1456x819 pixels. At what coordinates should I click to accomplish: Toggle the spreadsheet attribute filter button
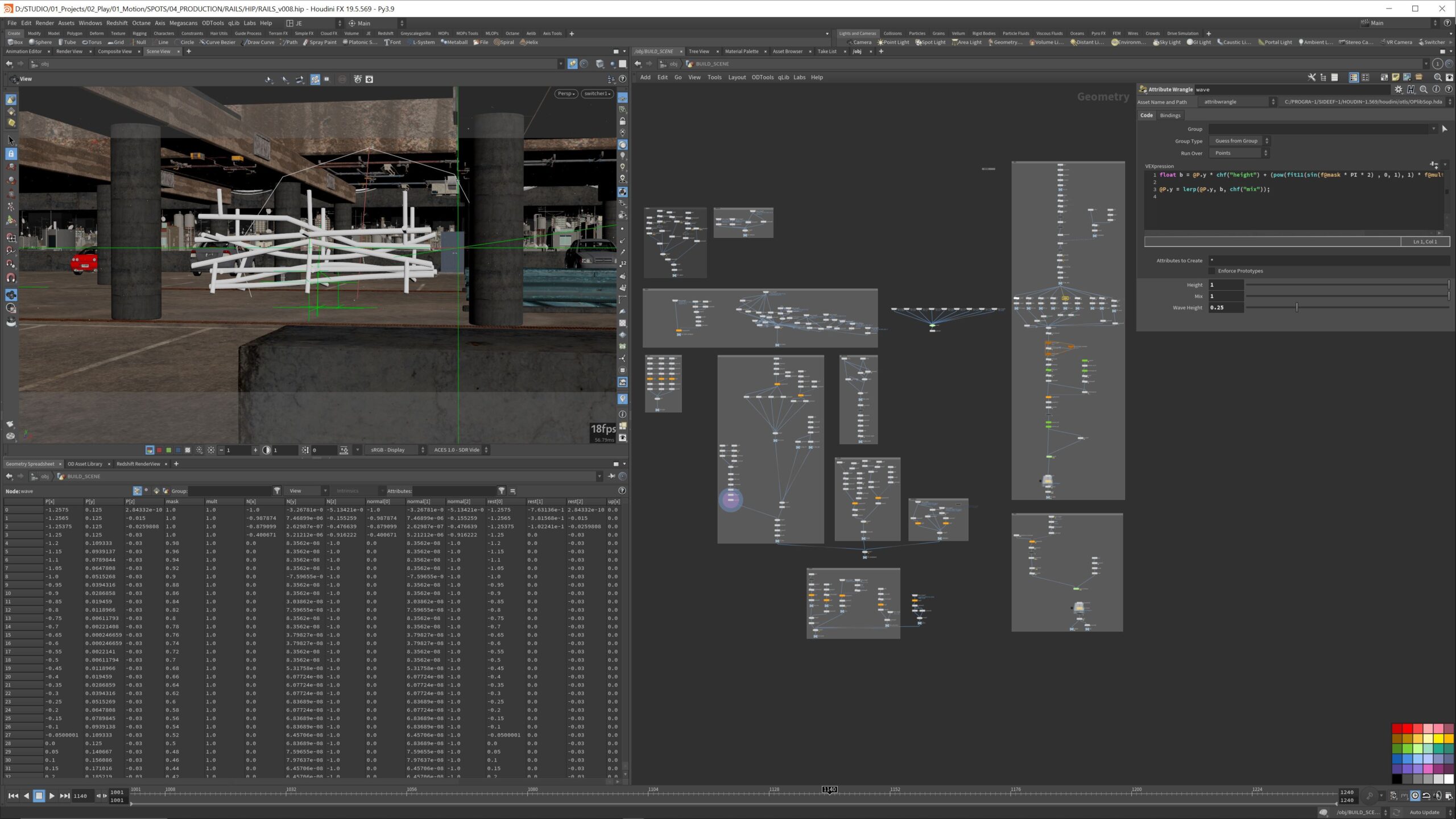click(501, 491)
